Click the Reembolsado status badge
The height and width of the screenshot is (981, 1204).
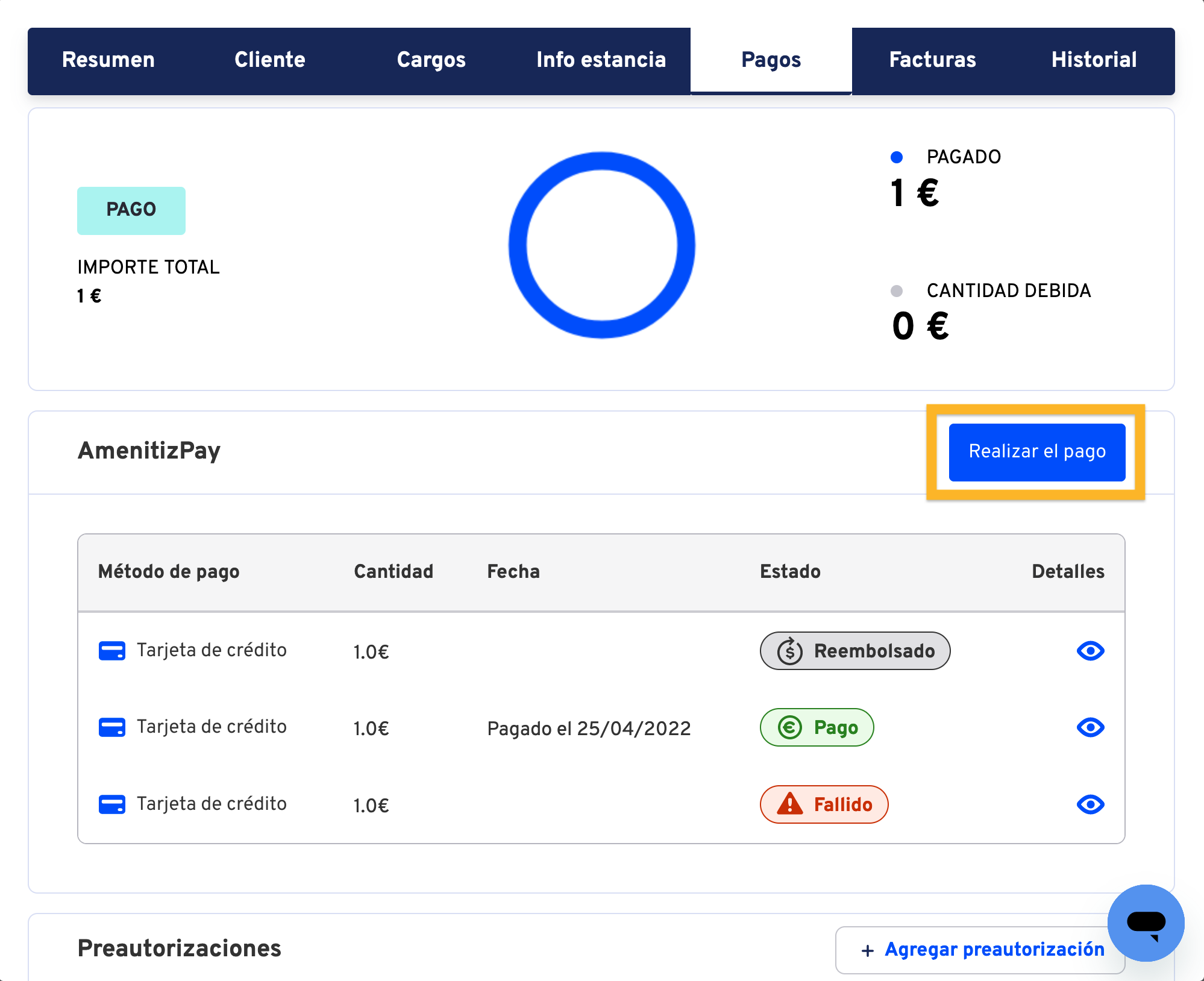click(x=855, y=651)
